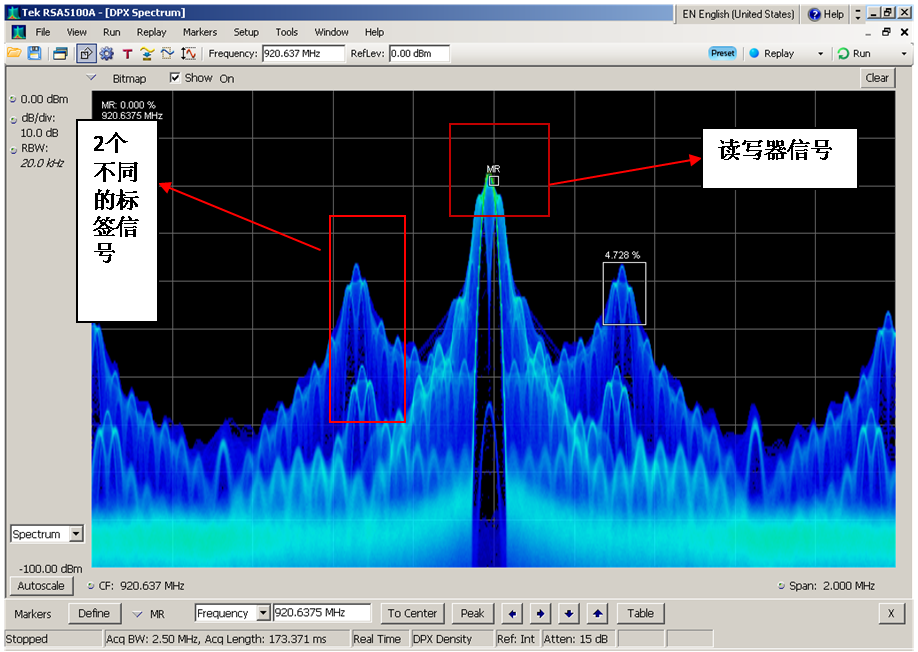
Task: Select the RBW 20.0 kHz setting
Action: 38,156
